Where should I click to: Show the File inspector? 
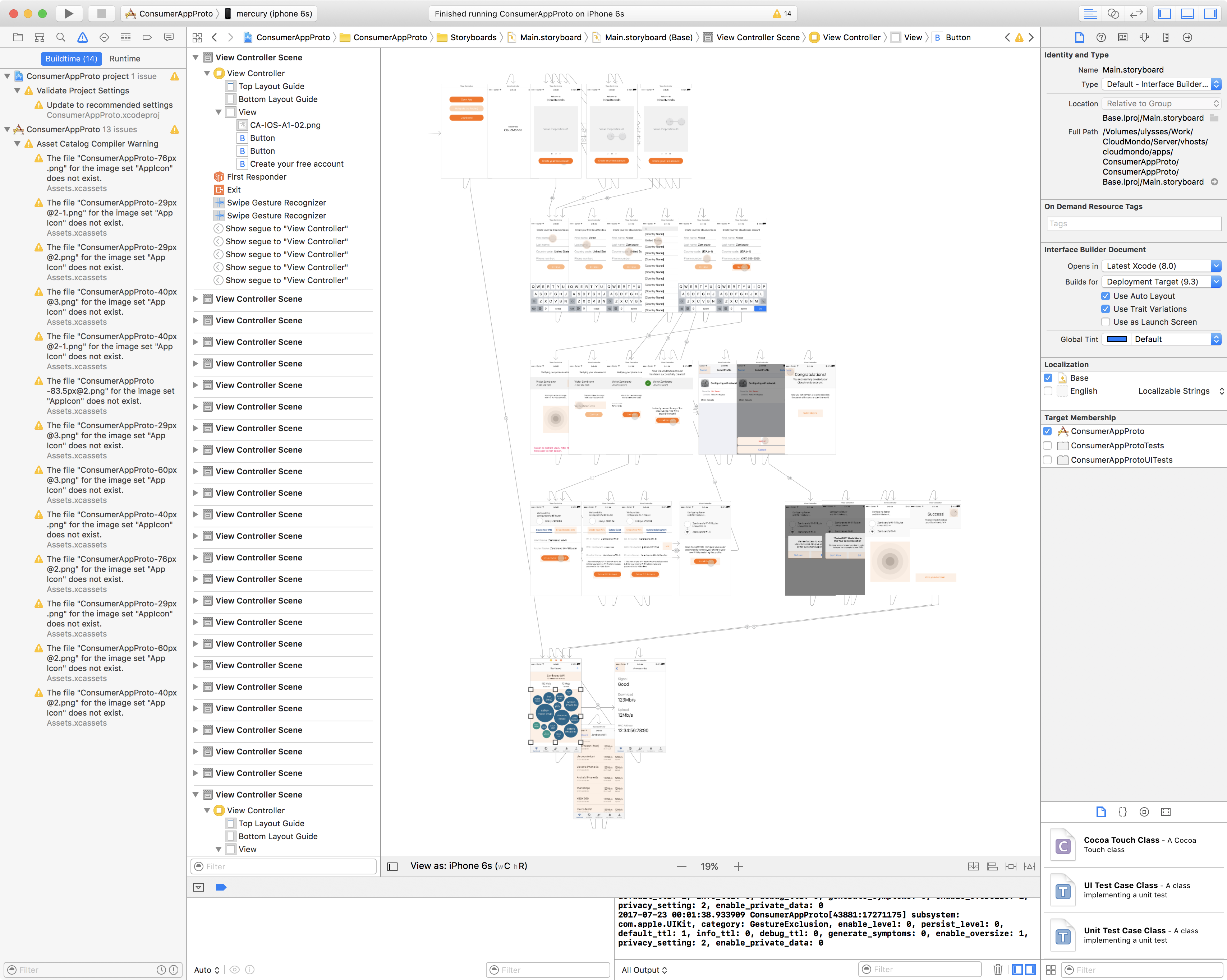[x=1079, y=37]
